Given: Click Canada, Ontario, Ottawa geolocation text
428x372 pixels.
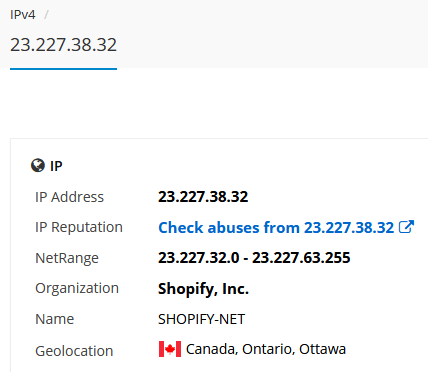Looking at the screenshot, I should (266, 349).
